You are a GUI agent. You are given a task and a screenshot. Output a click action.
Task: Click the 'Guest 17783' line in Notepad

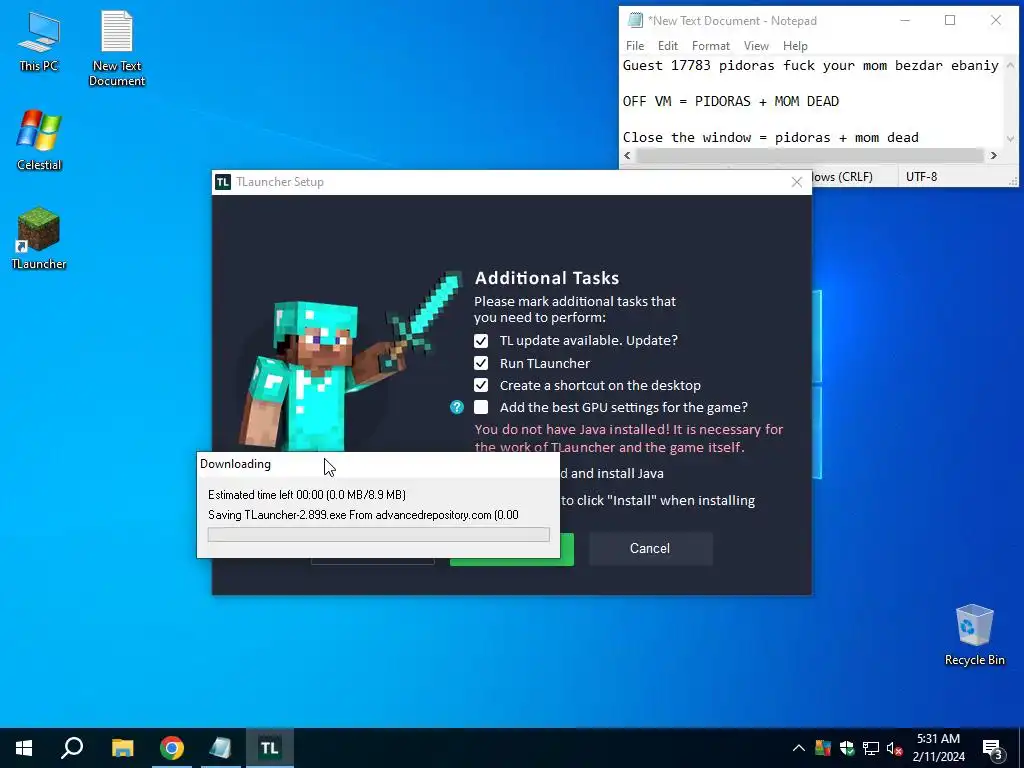pos(810,65)
